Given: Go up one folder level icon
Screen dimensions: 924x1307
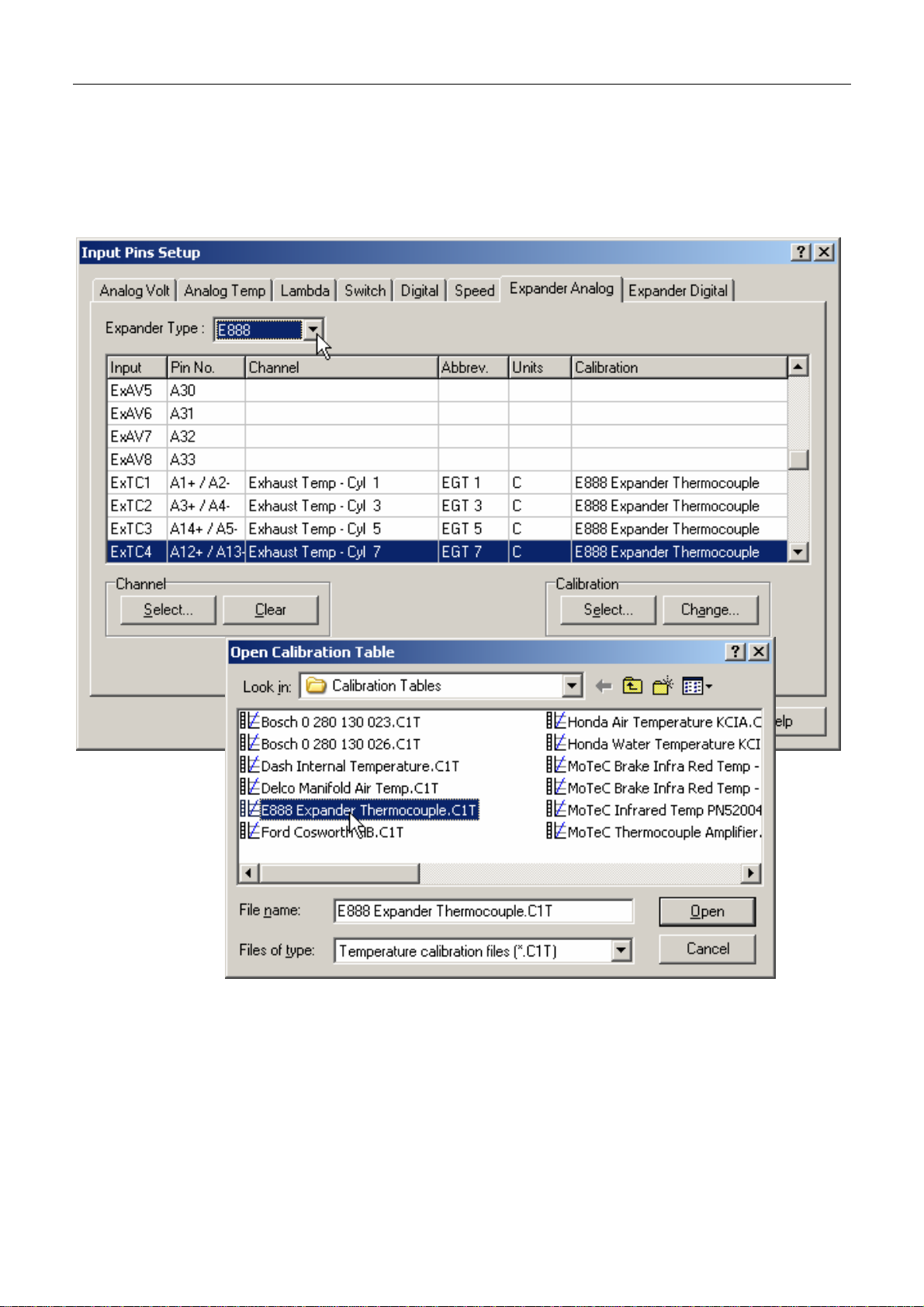Looking at the screenshot, I should coord(633,686).
